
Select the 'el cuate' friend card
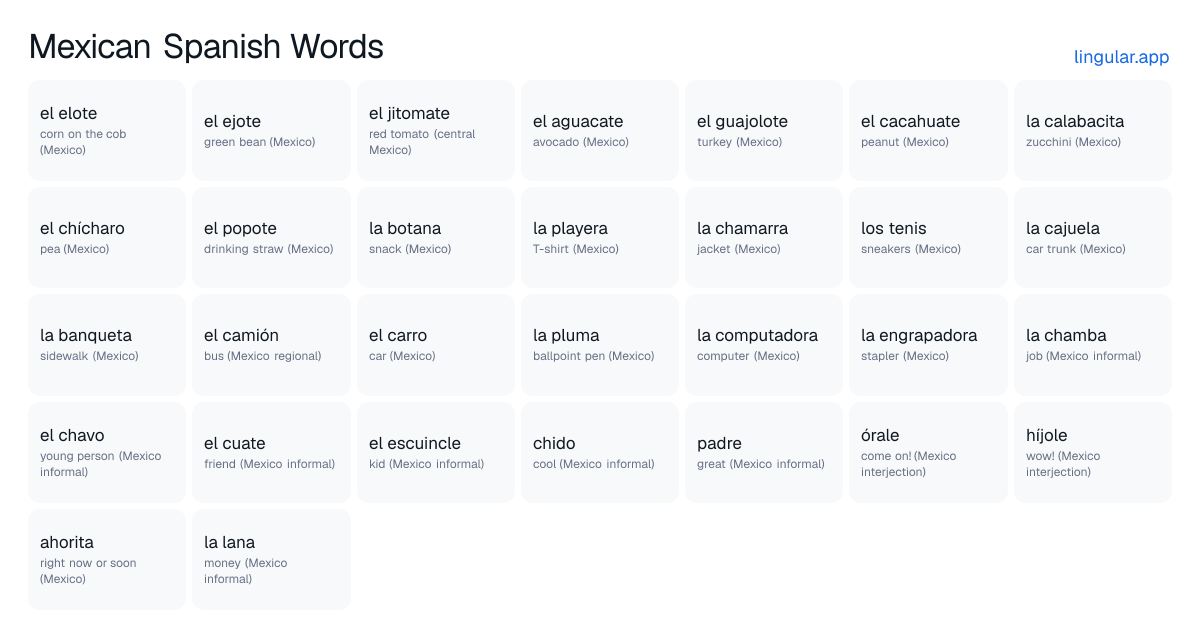point(271,452)
